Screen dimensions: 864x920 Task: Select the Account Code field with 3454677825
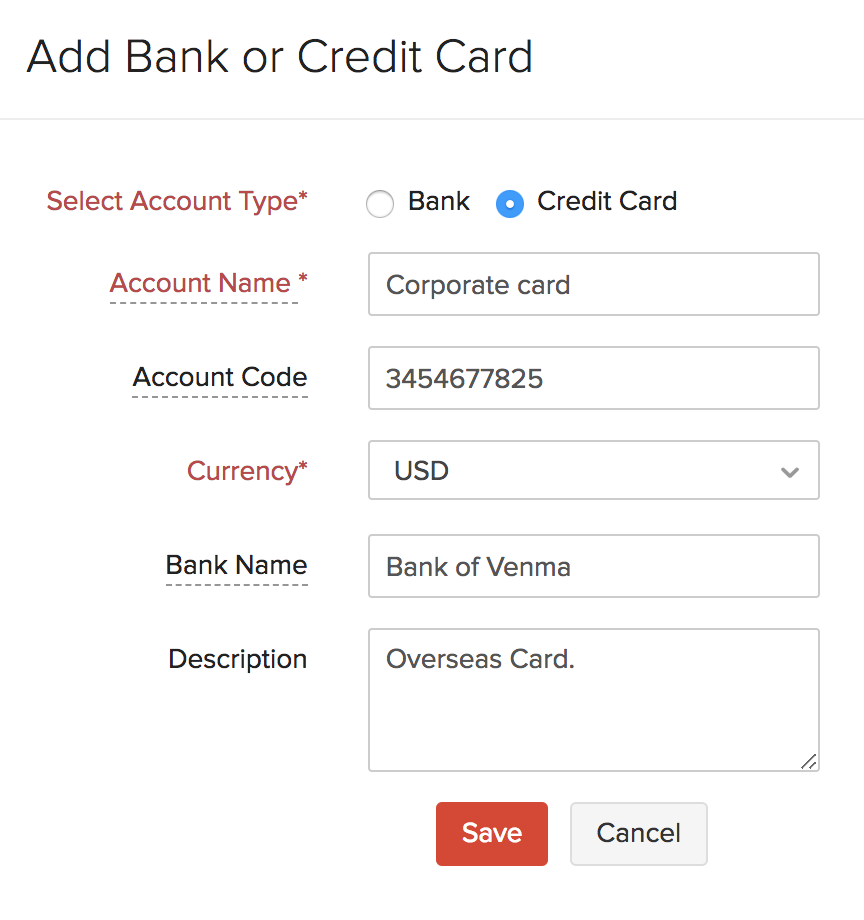594,378
